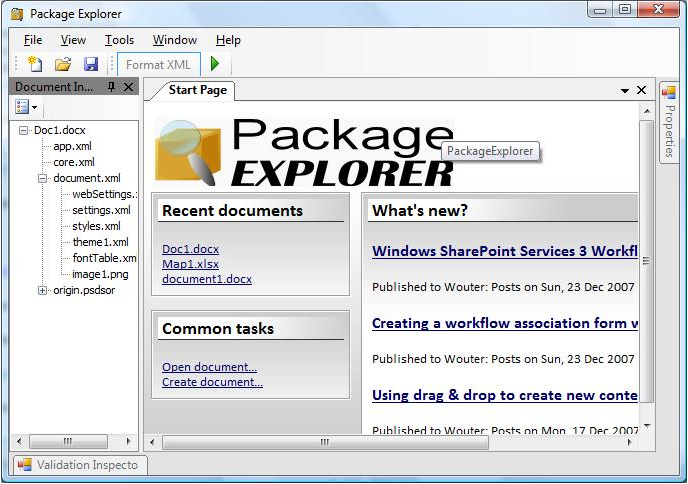The image size is (688, 484).
Task: Select the Start Page tab
Action: [197, 90]
